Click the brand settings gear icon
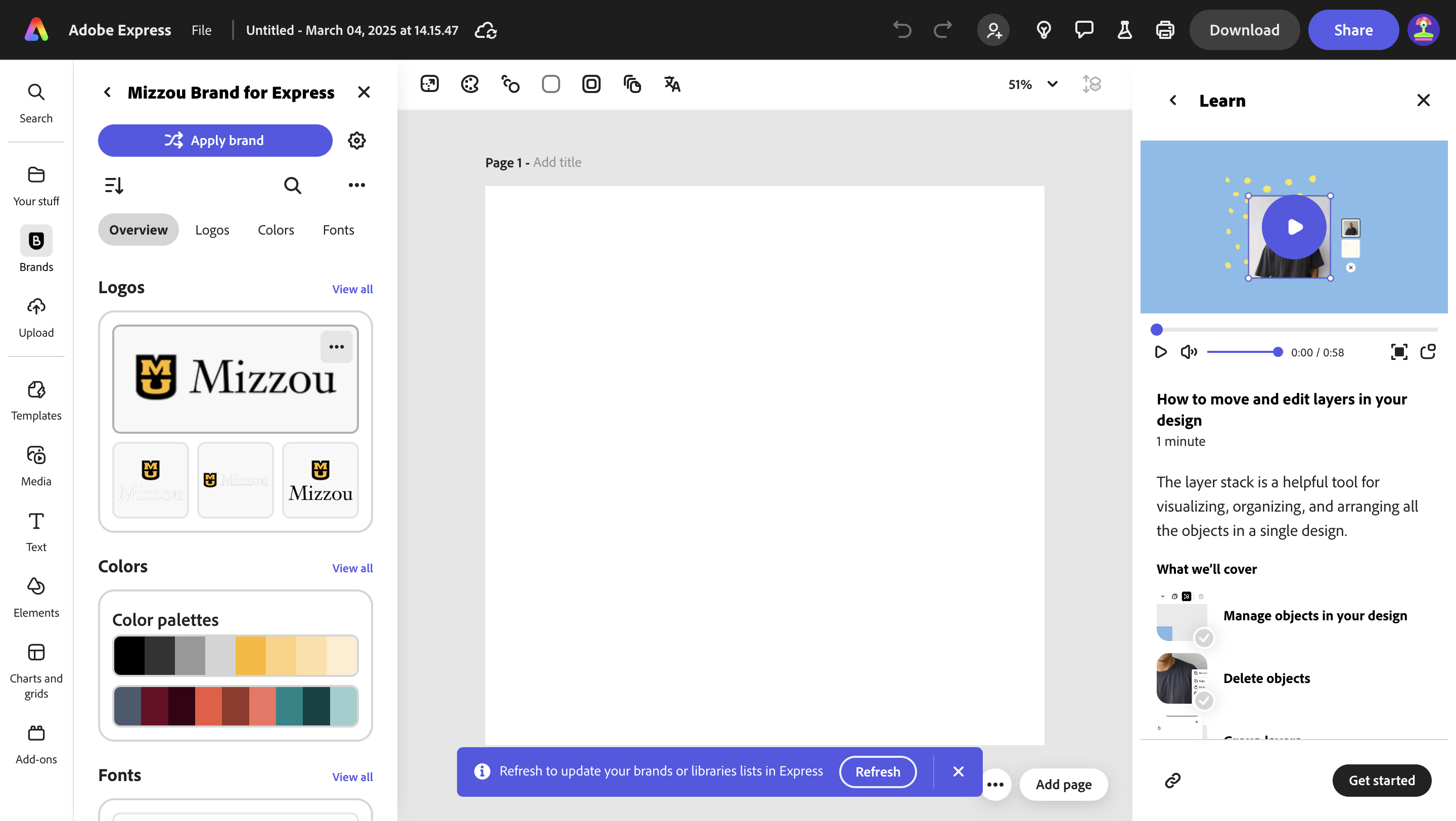 [356, 140]
